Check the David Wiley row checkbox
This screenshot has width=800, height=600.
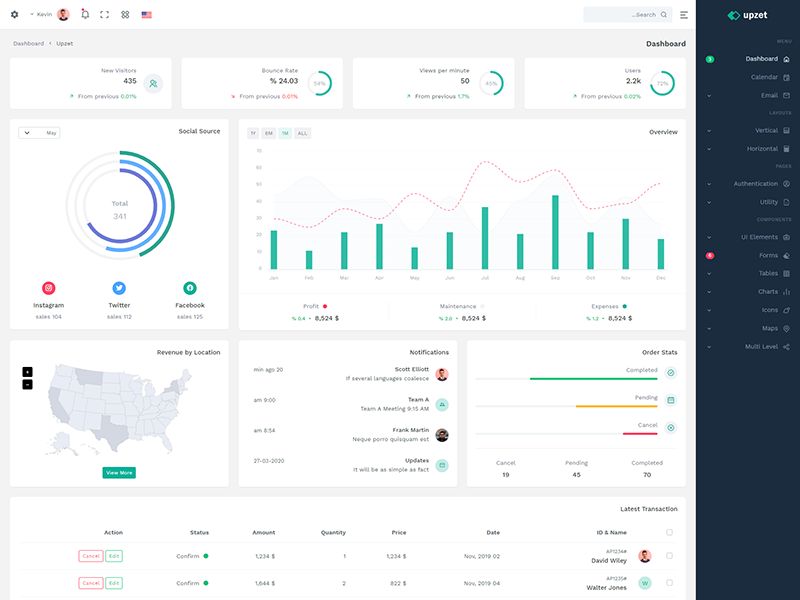670,556
